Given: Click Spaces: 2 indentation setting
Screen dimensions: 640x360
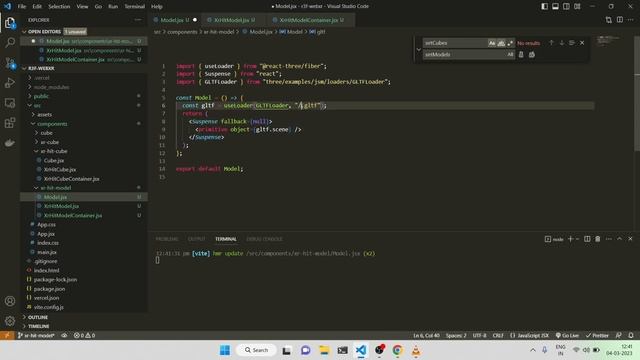Looking at the screenshot, I should pyautogui.click(x=456, y=335).
